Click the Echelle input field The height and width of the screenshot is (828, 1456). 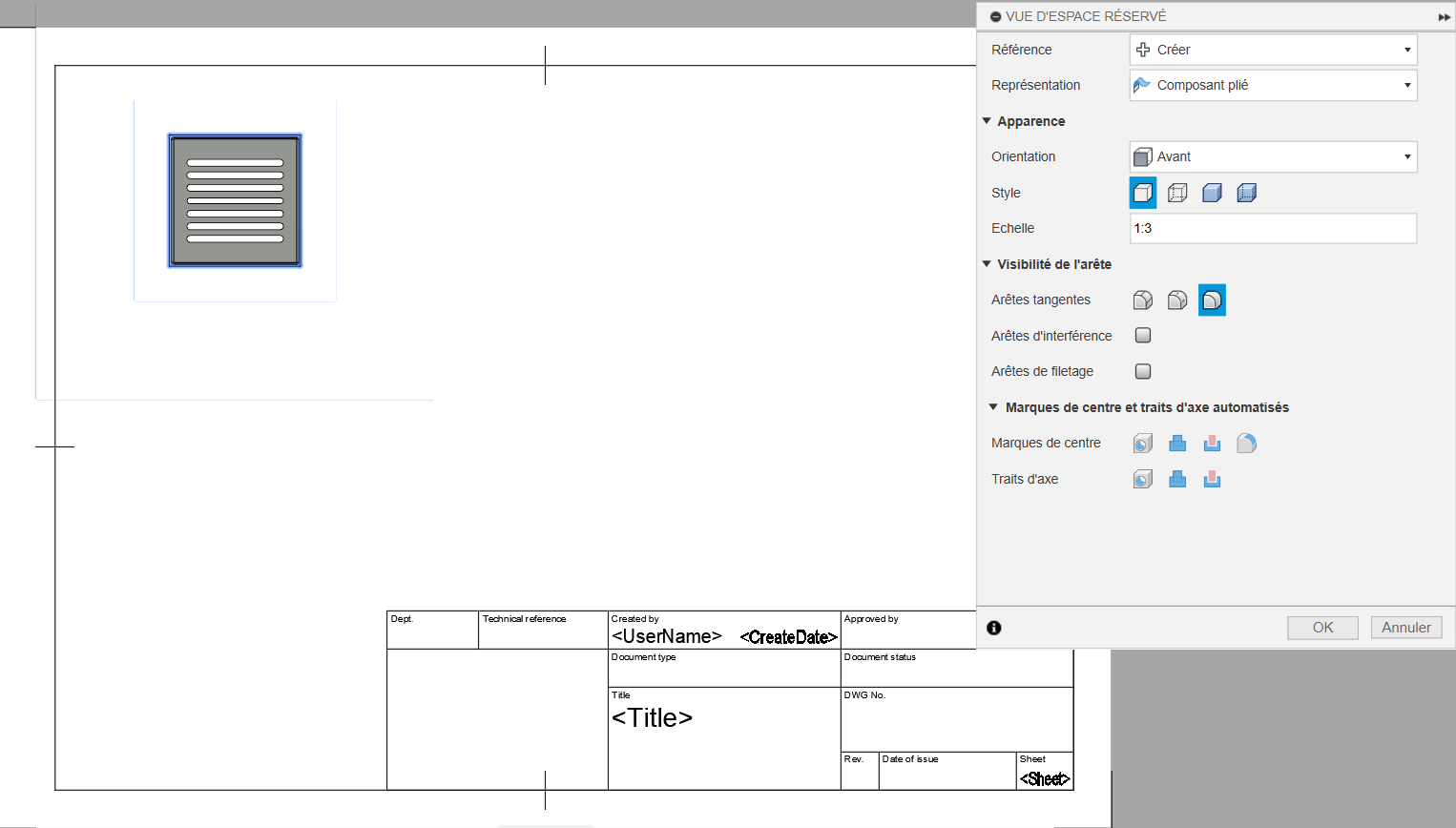(x=1273, y=229)
